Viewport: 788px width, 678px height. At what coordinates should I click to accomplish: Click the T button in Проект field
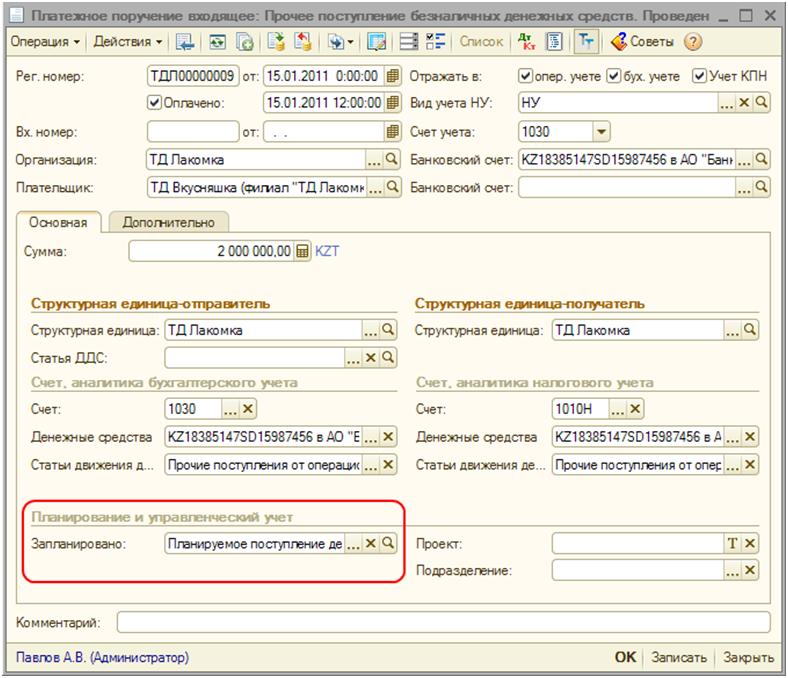732,543
